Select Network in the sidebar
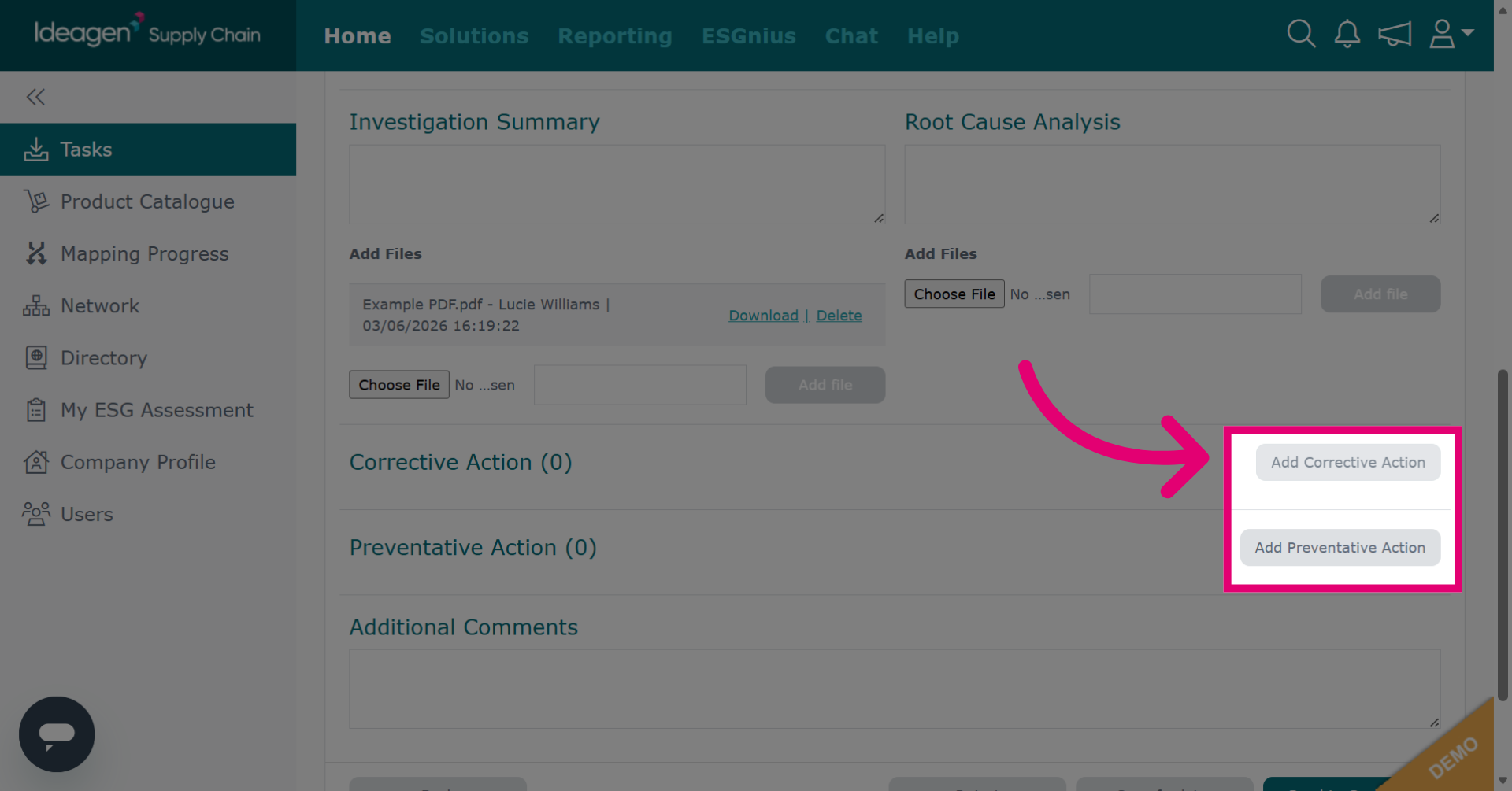This screenshot has width=1512, height=791. tap(148, 305)
